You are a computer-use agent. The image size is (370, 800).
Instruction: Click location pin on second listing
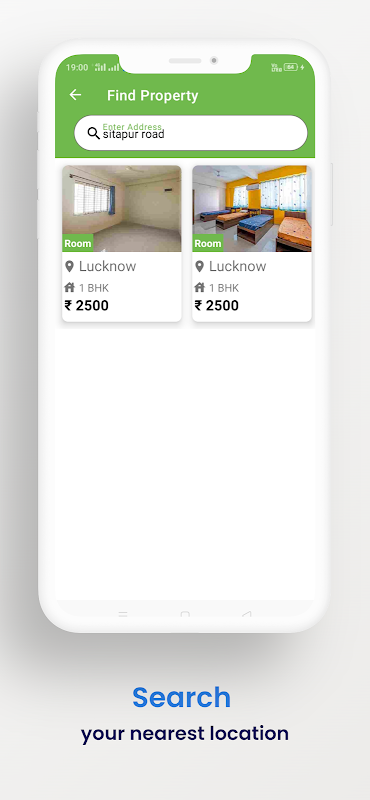(200, 266)
